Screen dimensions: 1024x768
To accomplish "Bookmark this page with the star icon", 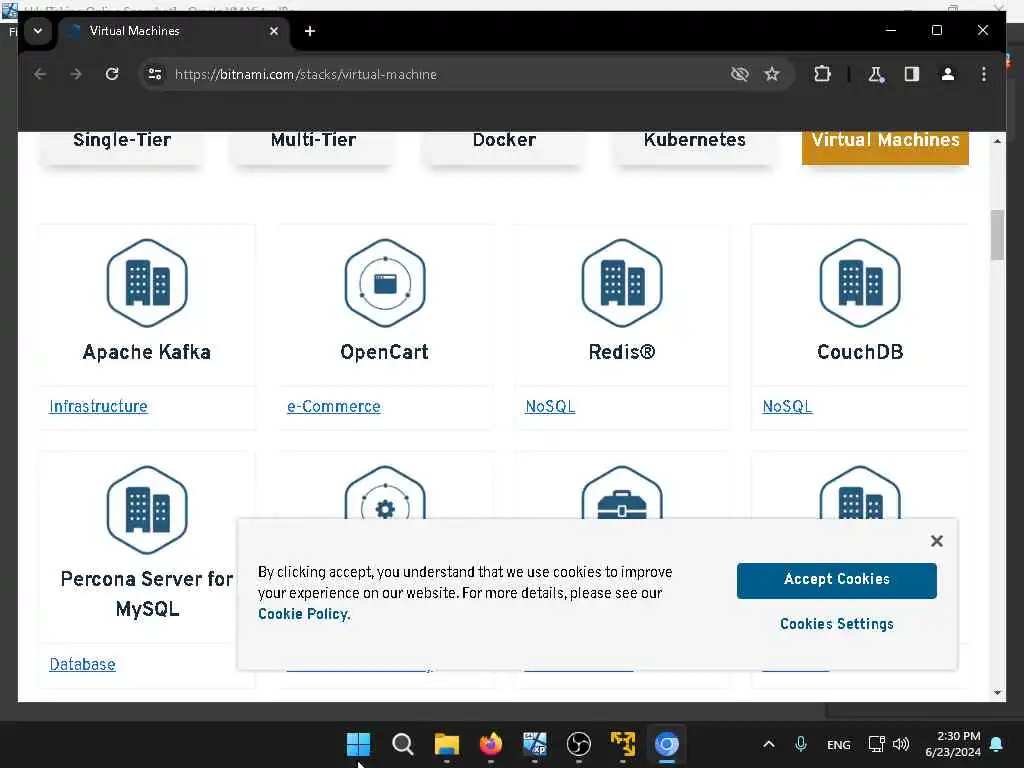I will coord(772,74).
